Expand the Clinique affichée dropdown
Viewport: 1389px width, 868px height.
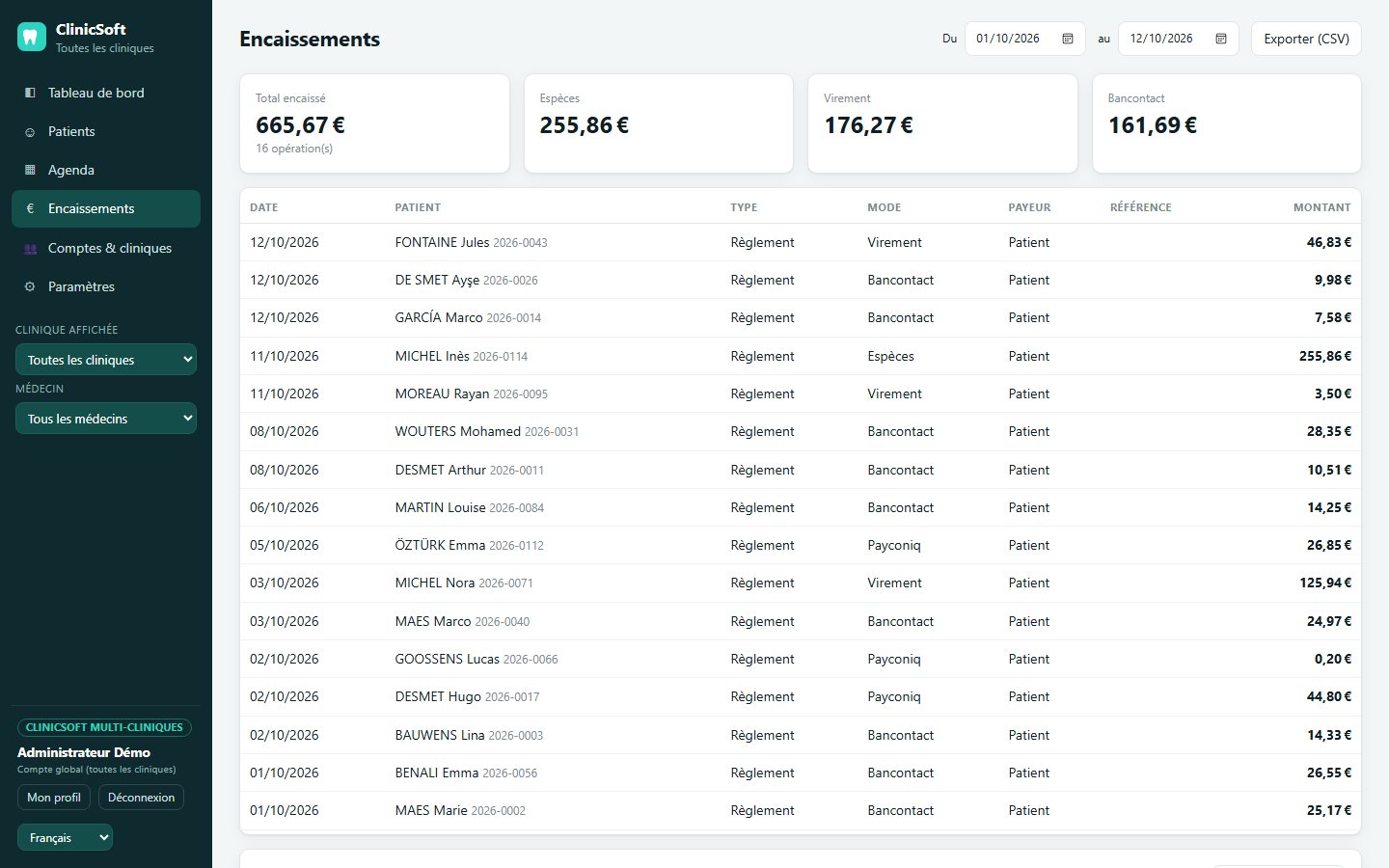[106, 360]
